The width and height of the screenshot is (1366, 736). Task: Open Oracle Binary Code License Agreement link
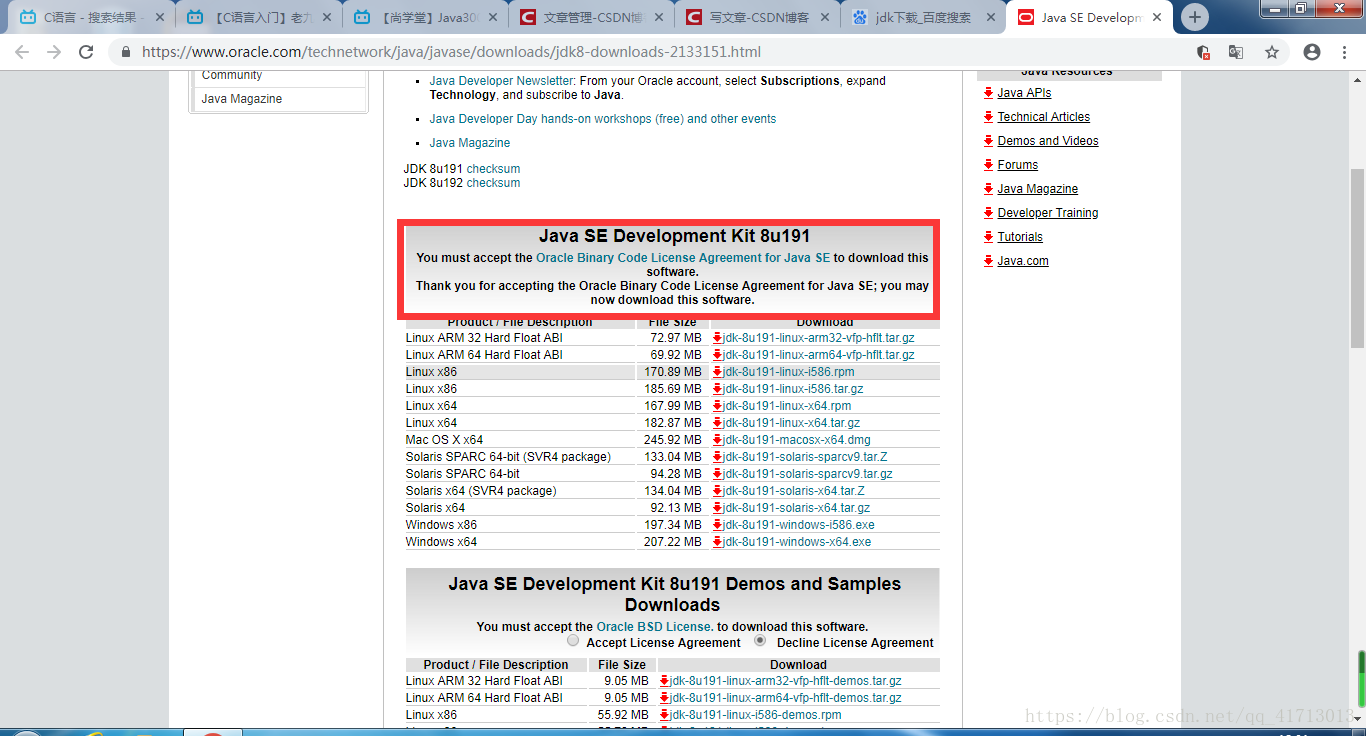683,258
